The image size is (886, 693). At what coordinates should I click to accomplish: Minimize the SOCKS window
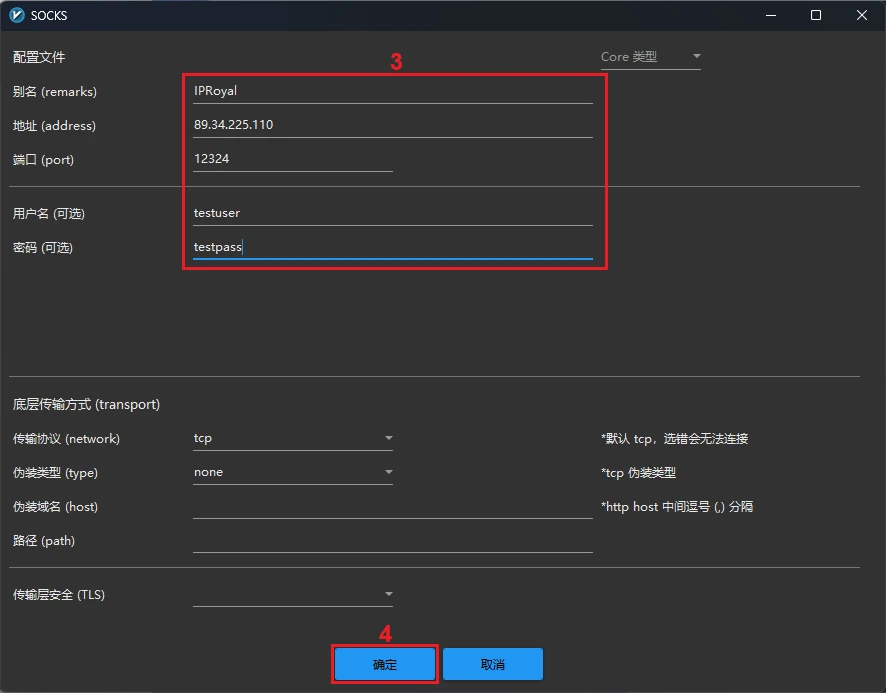click(770, 15)
